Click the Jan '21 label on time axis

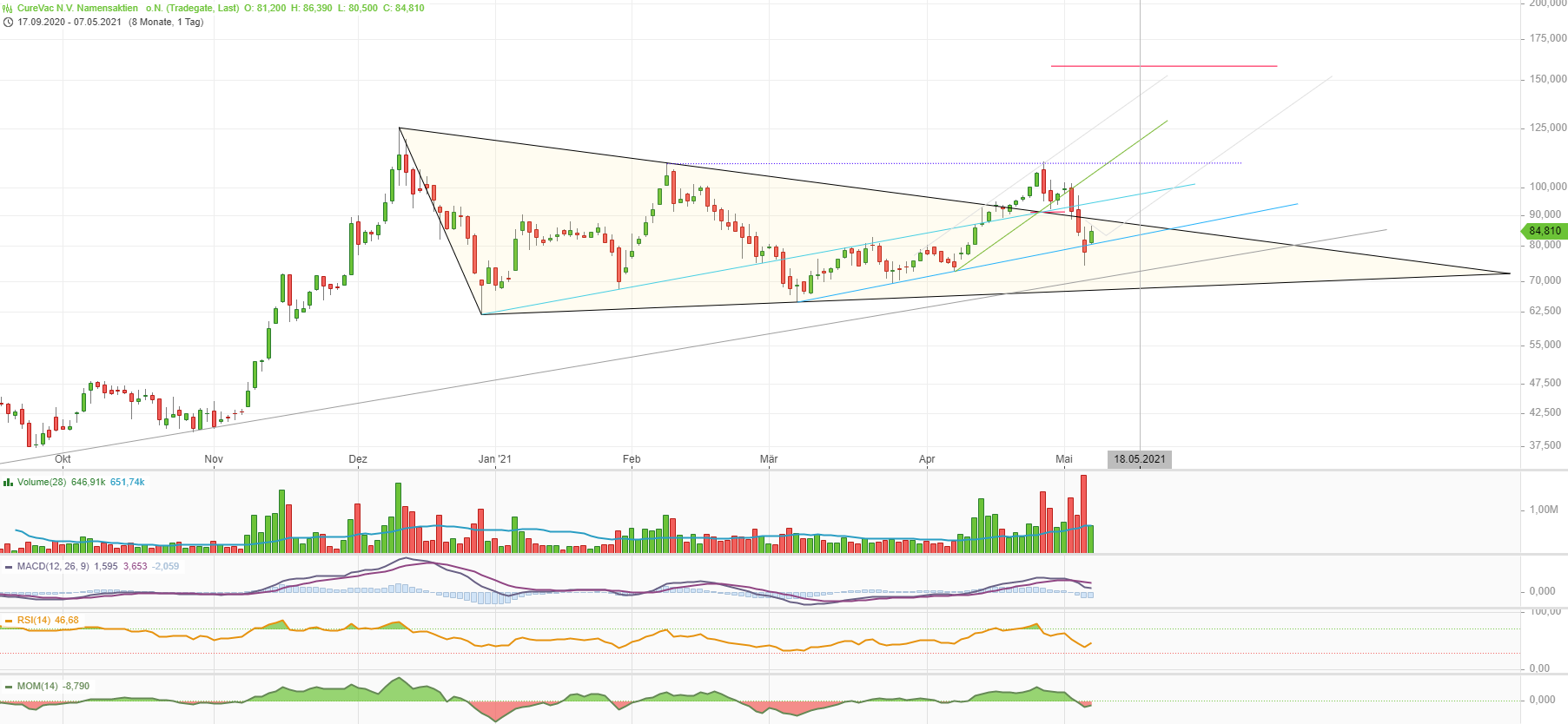[x=495, y=459]
